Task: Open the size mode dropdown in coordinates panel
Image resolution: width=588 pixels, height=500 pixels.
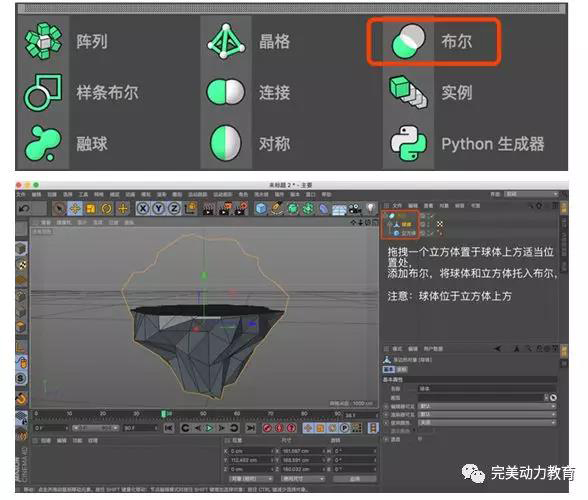Action: [303, 479]
